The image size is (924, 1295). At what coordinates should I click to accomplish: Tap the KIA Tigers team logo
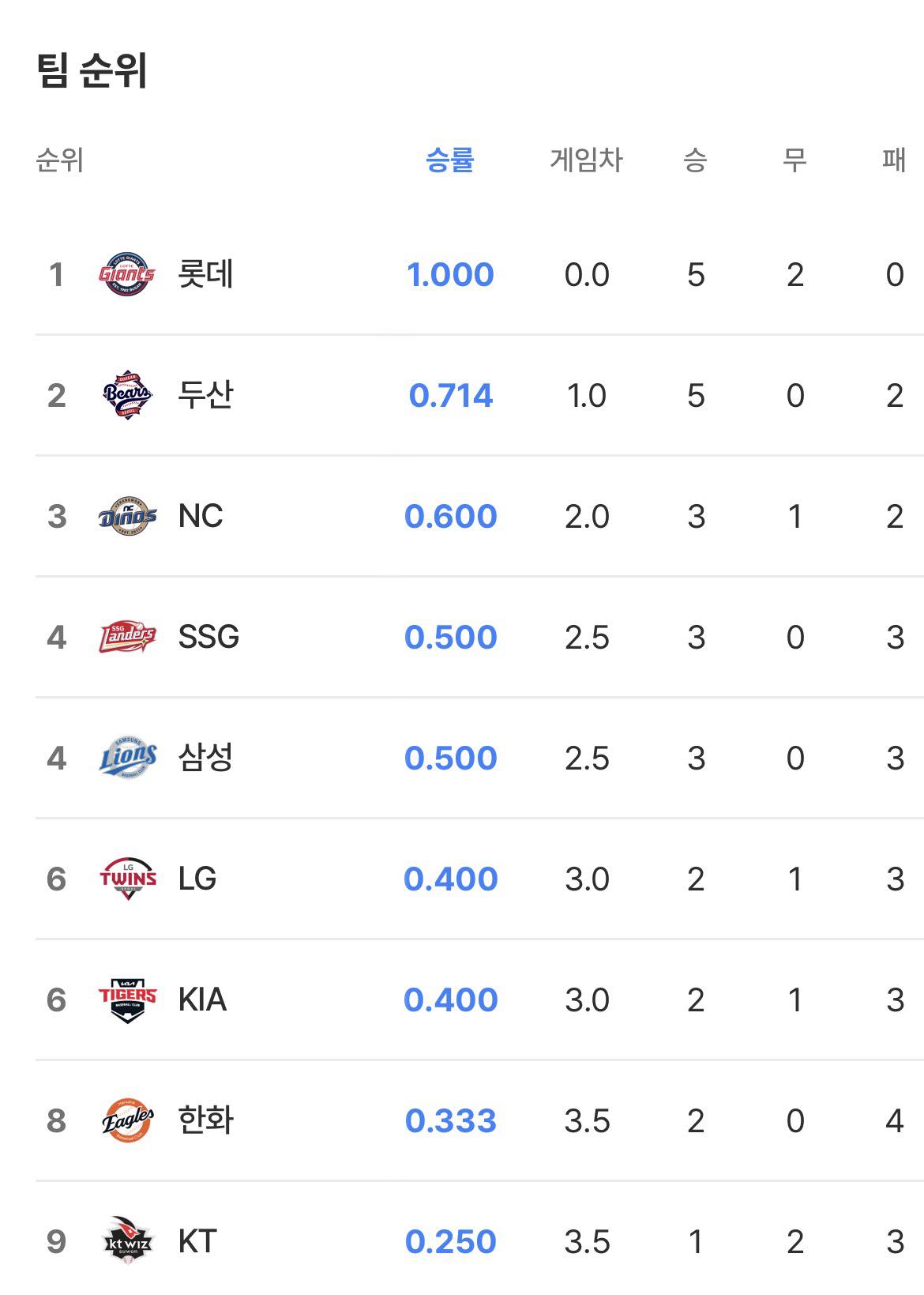tap(127, 999)
